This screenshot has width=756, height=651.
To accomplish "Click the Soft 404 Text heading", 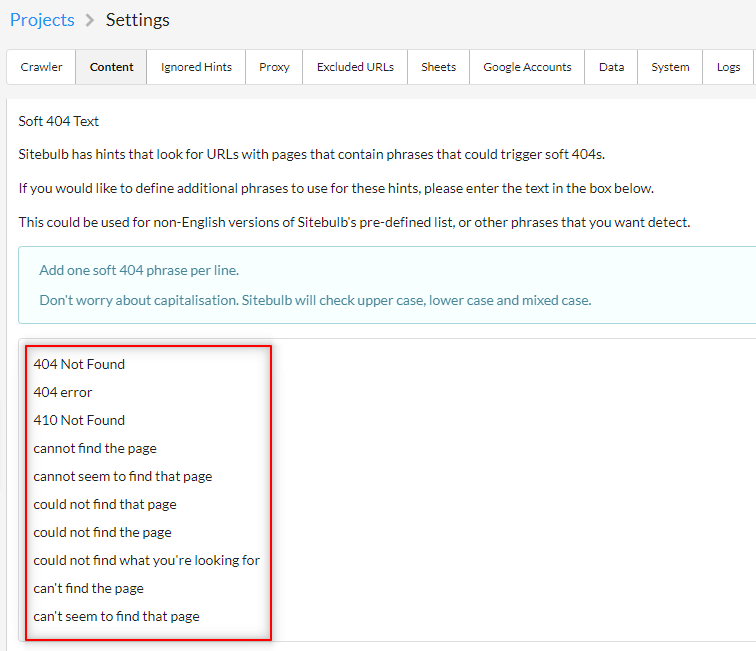I will click(x=58, y=121).
